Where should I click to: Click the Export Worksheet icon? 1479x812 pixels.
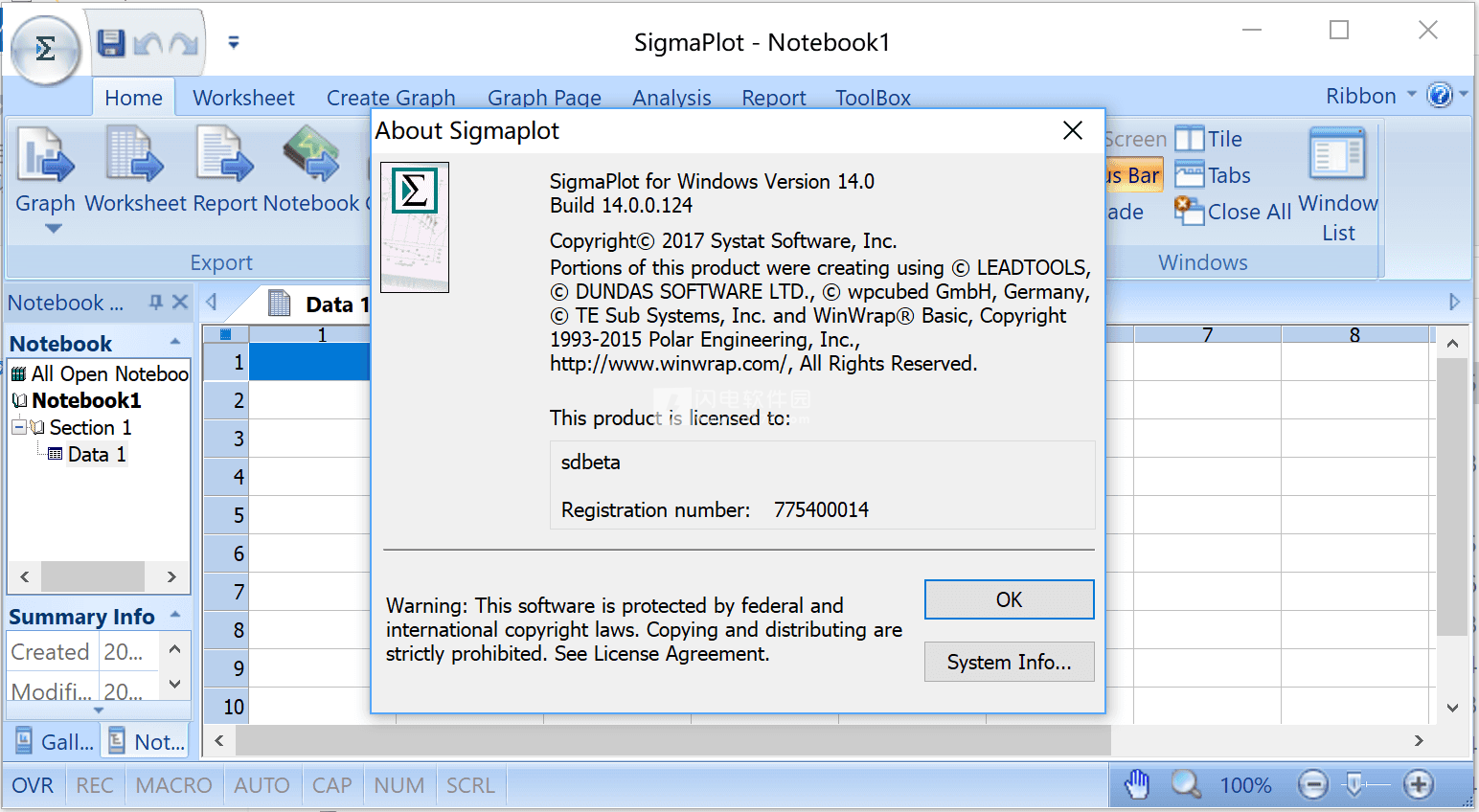[x=134, y=157]
